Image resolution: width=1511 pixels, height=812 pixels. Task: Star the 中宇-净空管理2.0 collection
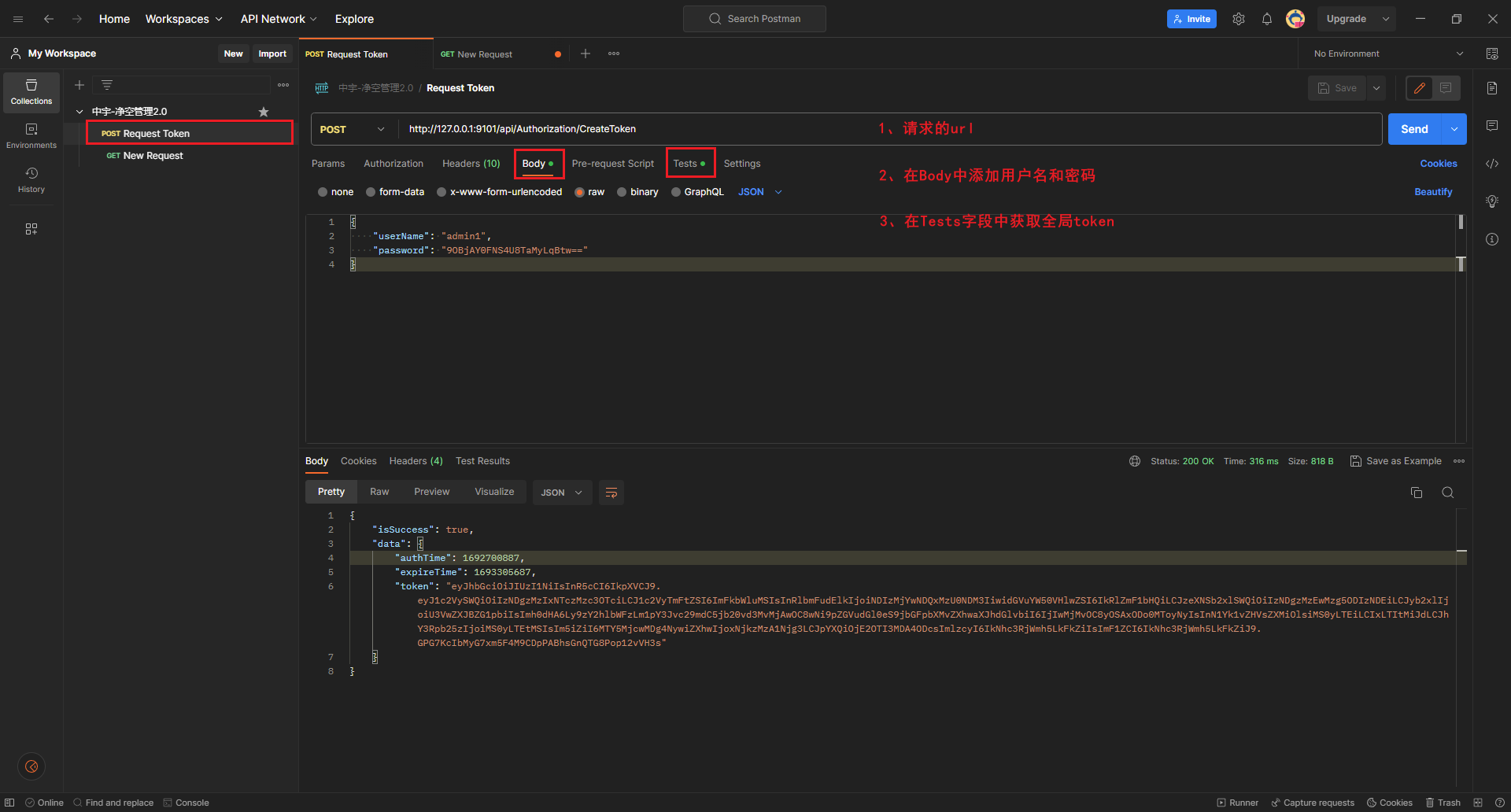[264, 112]
